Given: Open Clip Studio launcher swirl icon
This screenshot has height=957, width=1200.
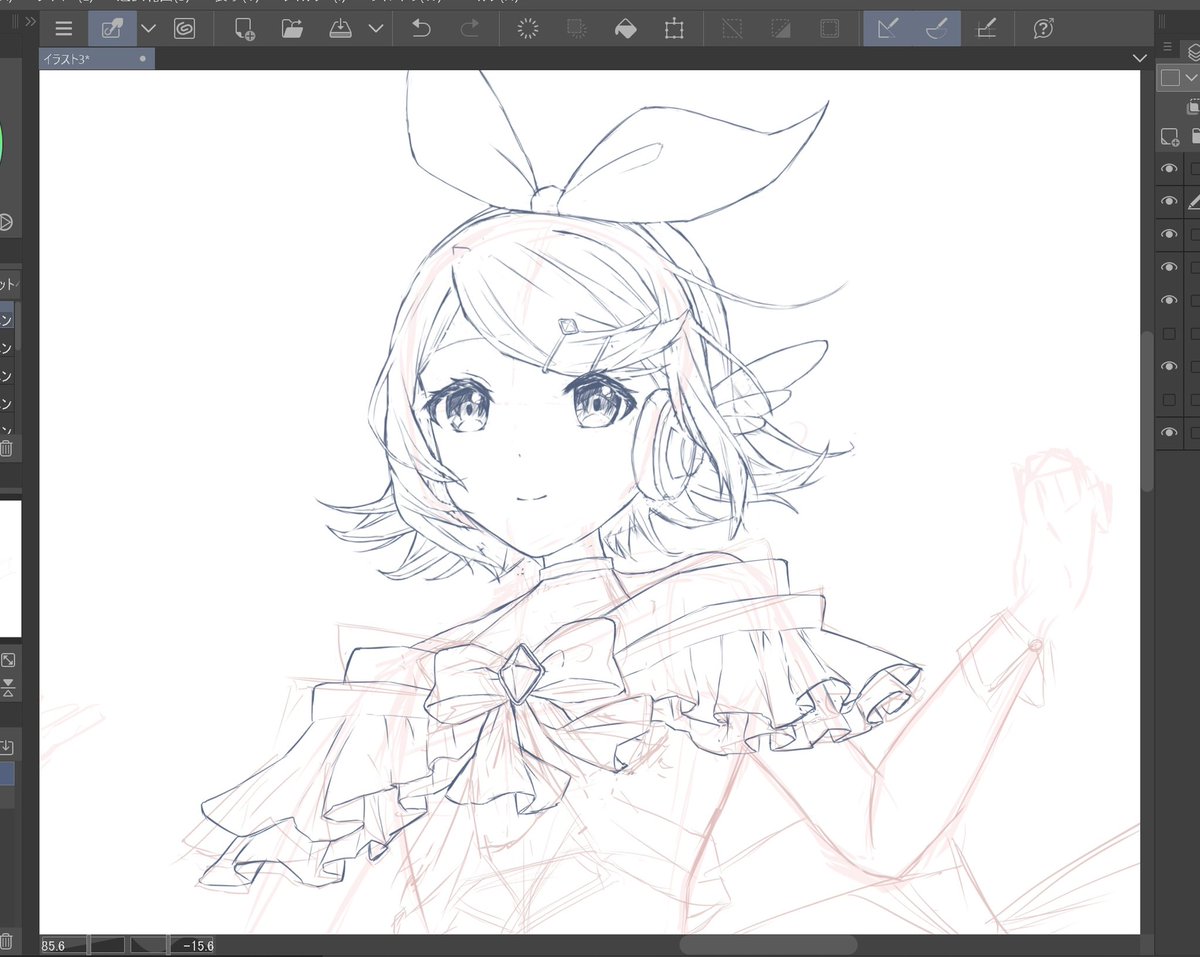Looking at the screenshot, I should [184, 29].
